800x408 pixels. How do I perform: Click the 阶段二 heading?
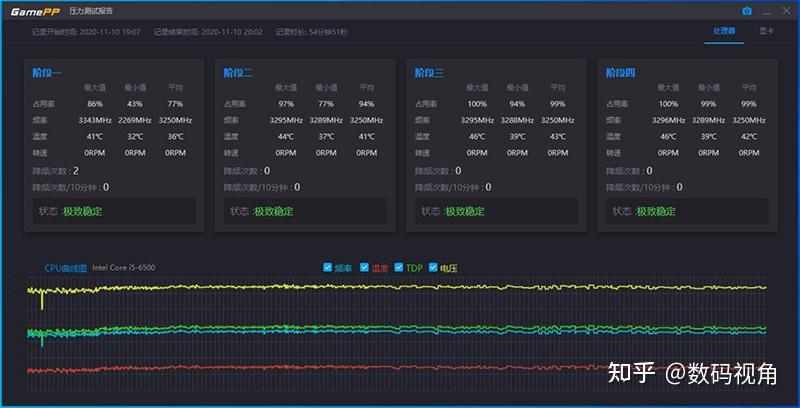tap(238, 73)
